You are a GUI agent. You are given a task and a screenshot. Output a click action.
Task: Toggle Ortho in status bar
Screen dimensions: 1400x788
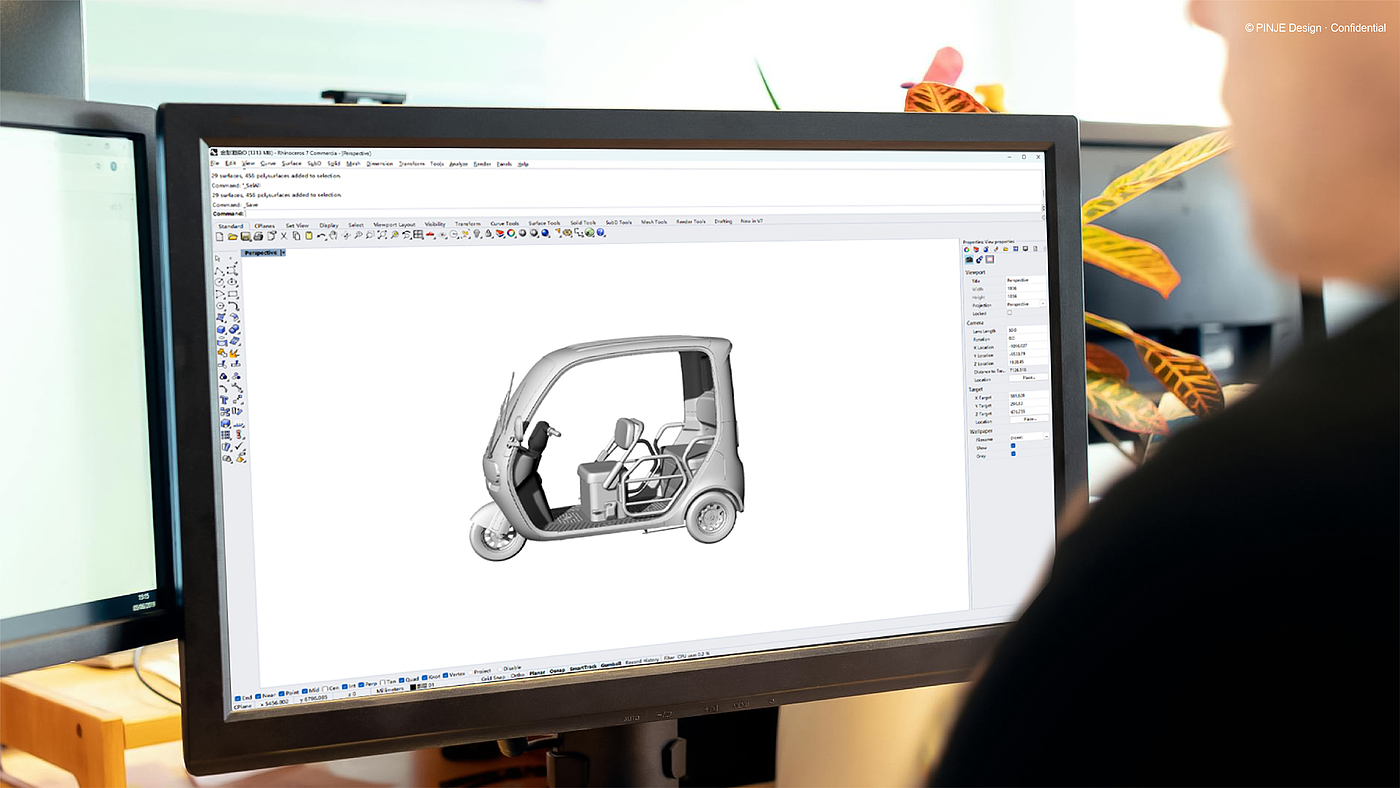[x=517, y=675]
